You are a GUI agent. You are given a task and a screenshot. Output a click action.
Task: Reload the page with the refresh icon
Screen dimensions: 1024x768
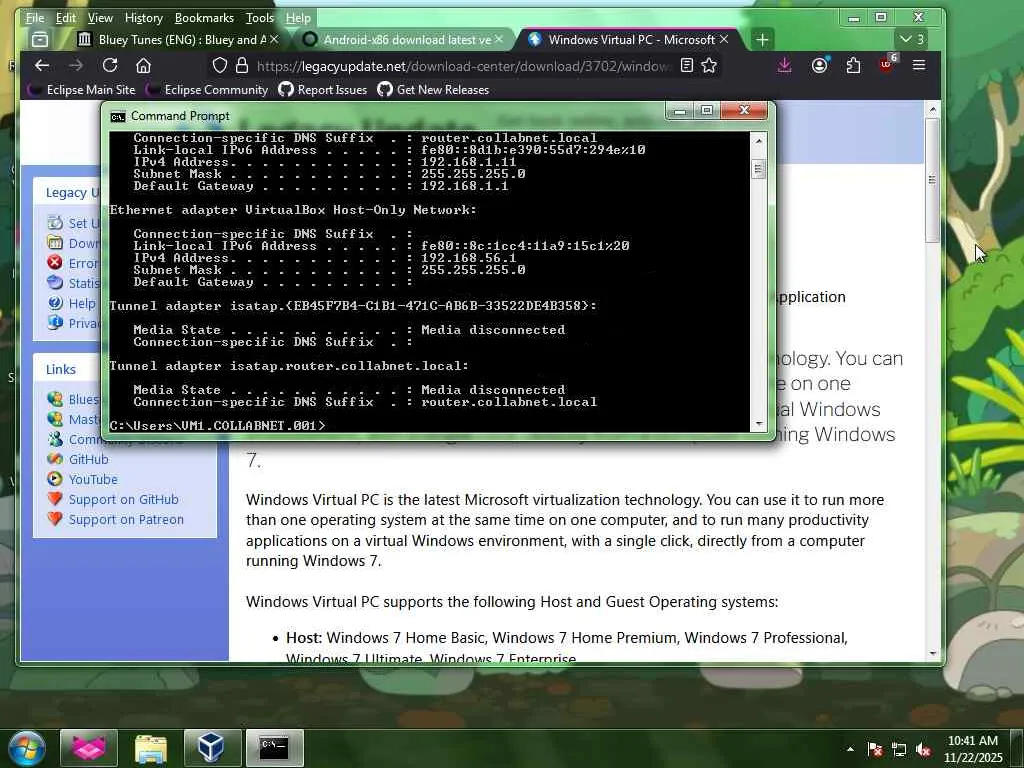[110, 65]
